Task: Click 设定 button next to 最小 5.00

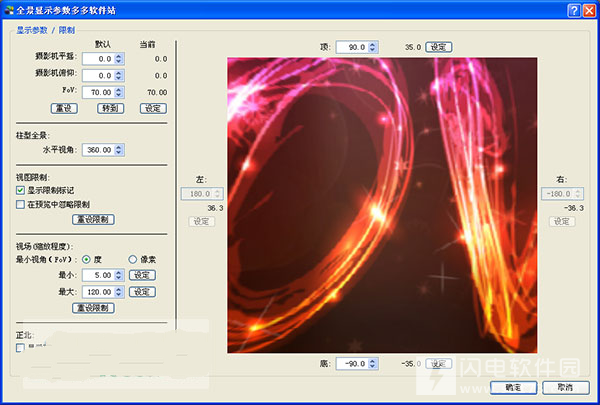Action: [142, 275]
